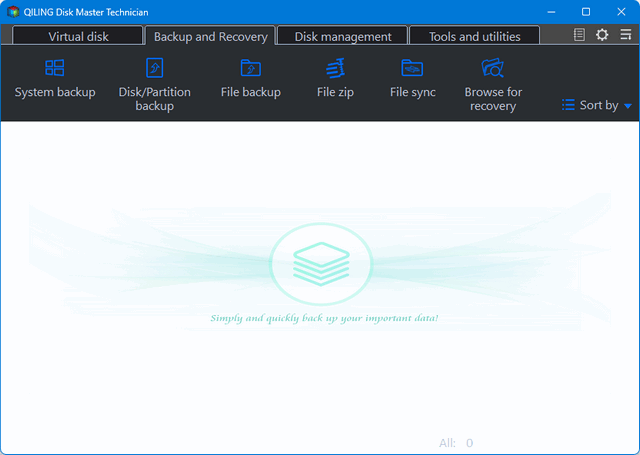The width and height of the screenshot is (640, 455).
Task: Open the File zip tool
Action: (335, 79)
